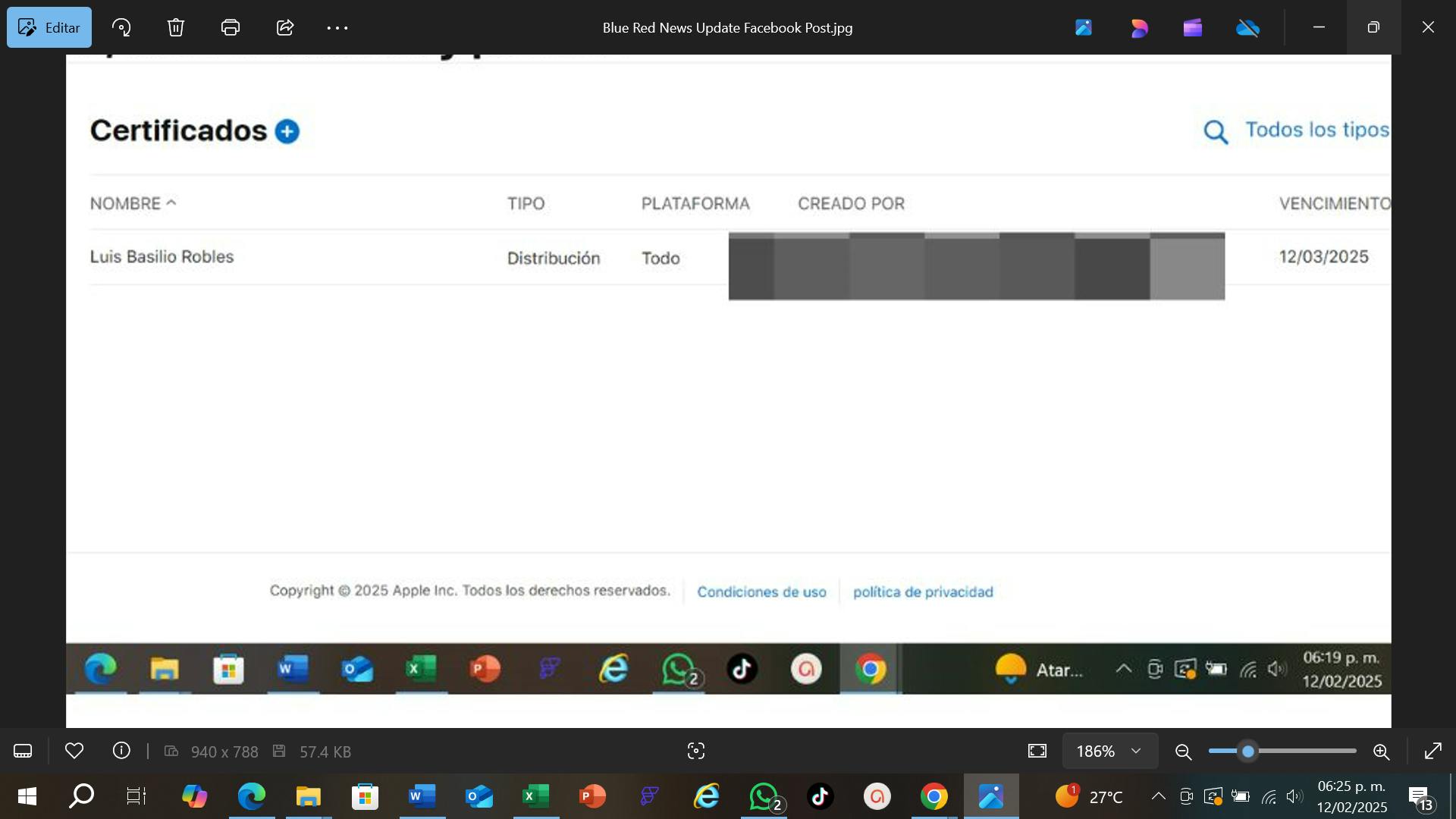The image size is (1456, 819).
Task: Open the three-dots more options menu
Action: (x=337, y=28)
